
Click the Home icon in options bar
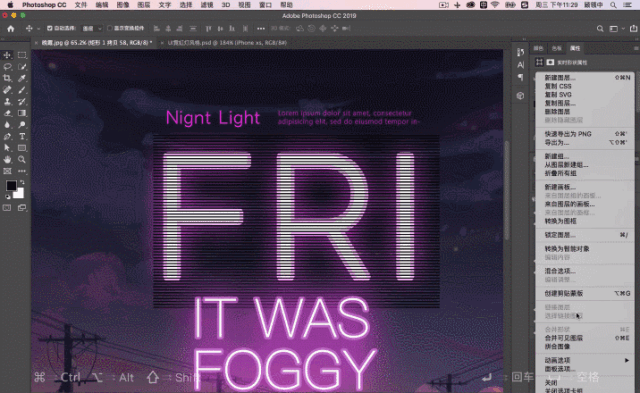tap(11, 29)
